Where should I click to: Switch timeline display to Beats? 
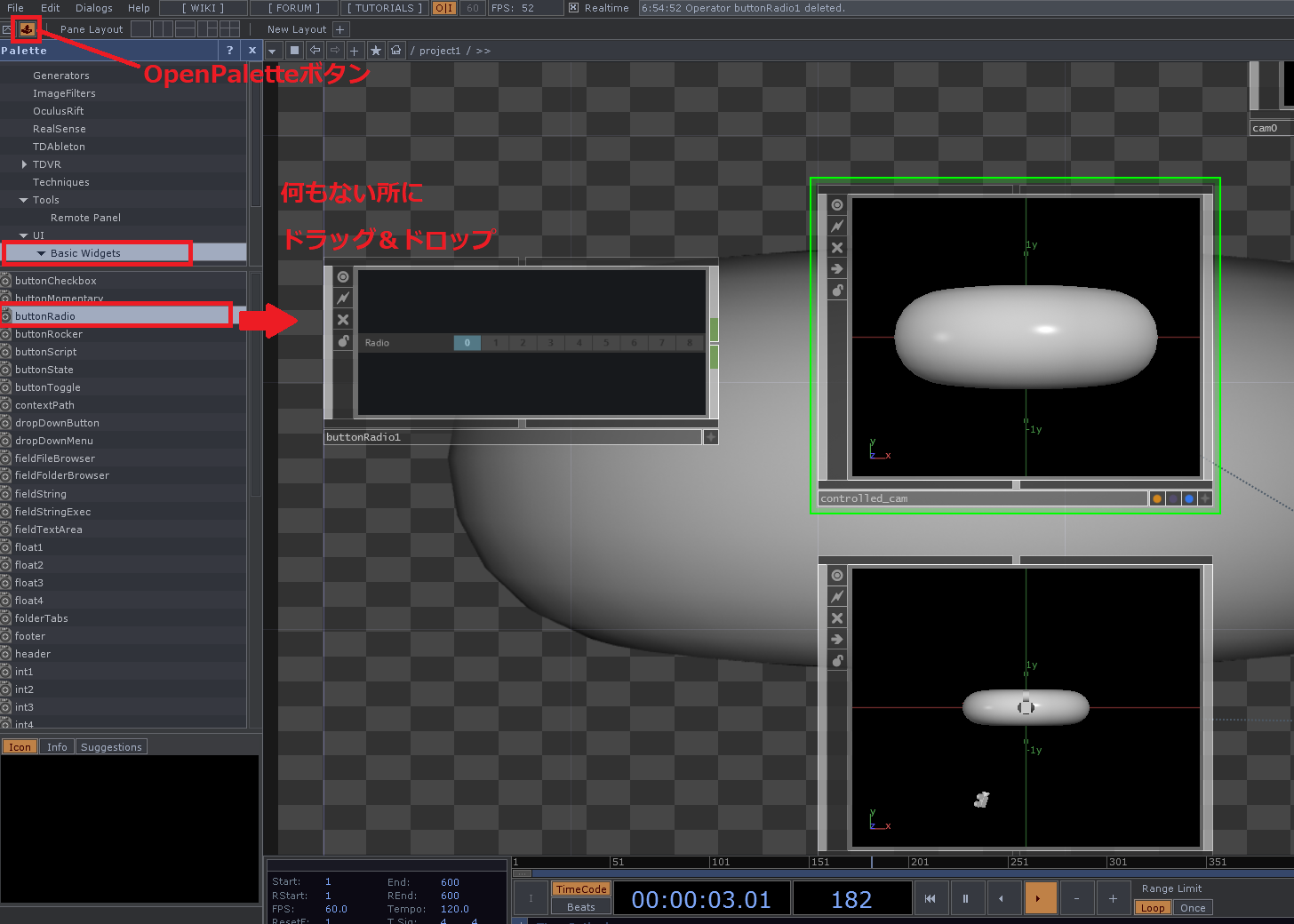click(x=581, y=907)
